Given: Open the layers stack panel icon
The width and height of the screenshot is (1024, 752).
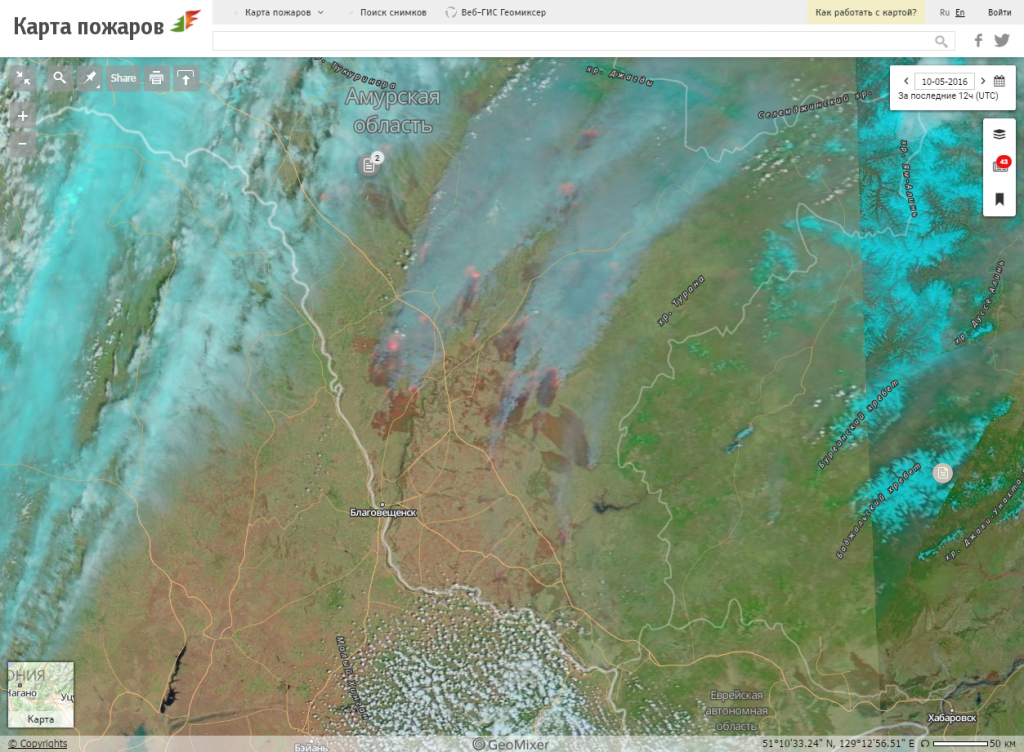Looking at the screenshot, I should (x=999, y=134).
